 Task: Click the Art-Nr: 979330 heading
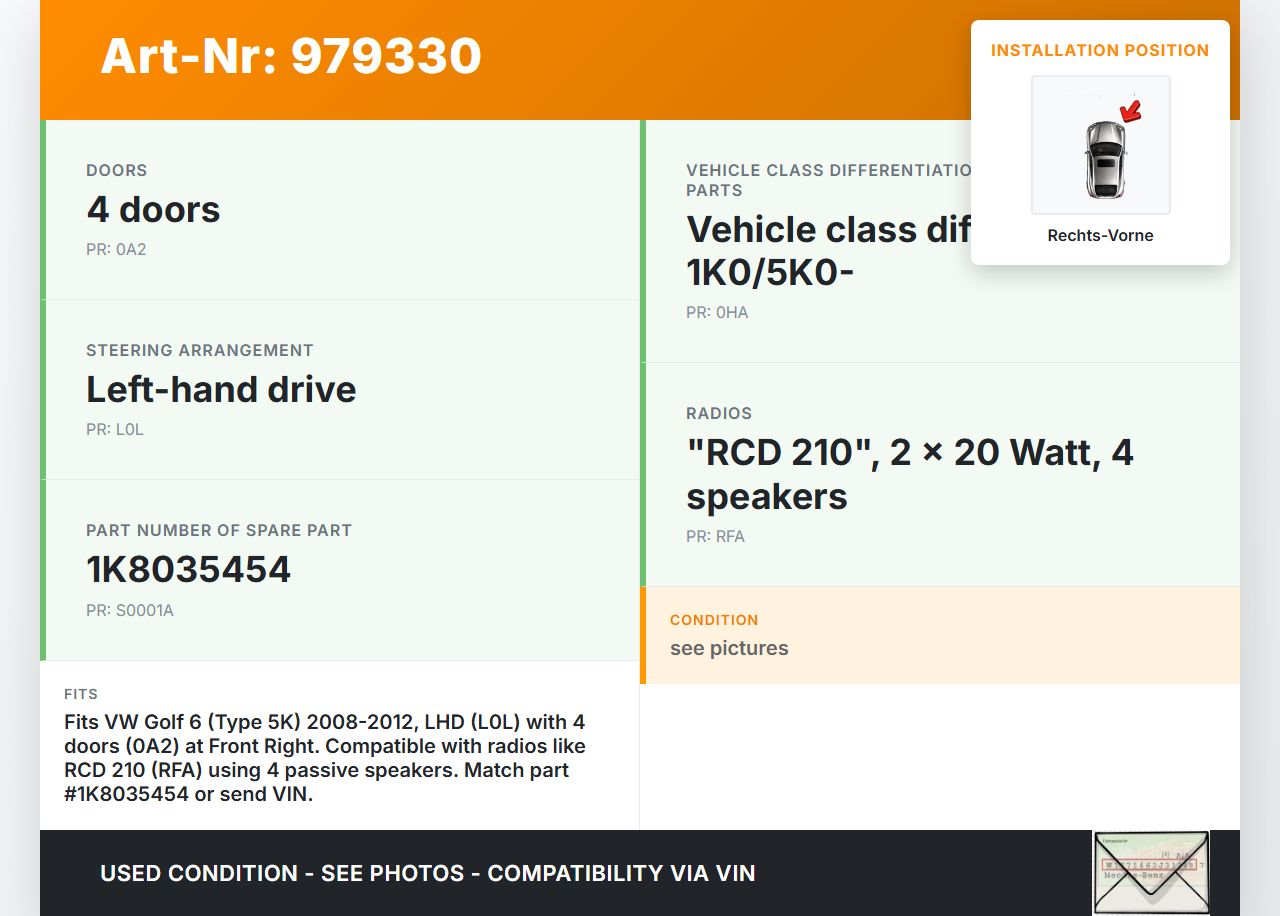291,56
